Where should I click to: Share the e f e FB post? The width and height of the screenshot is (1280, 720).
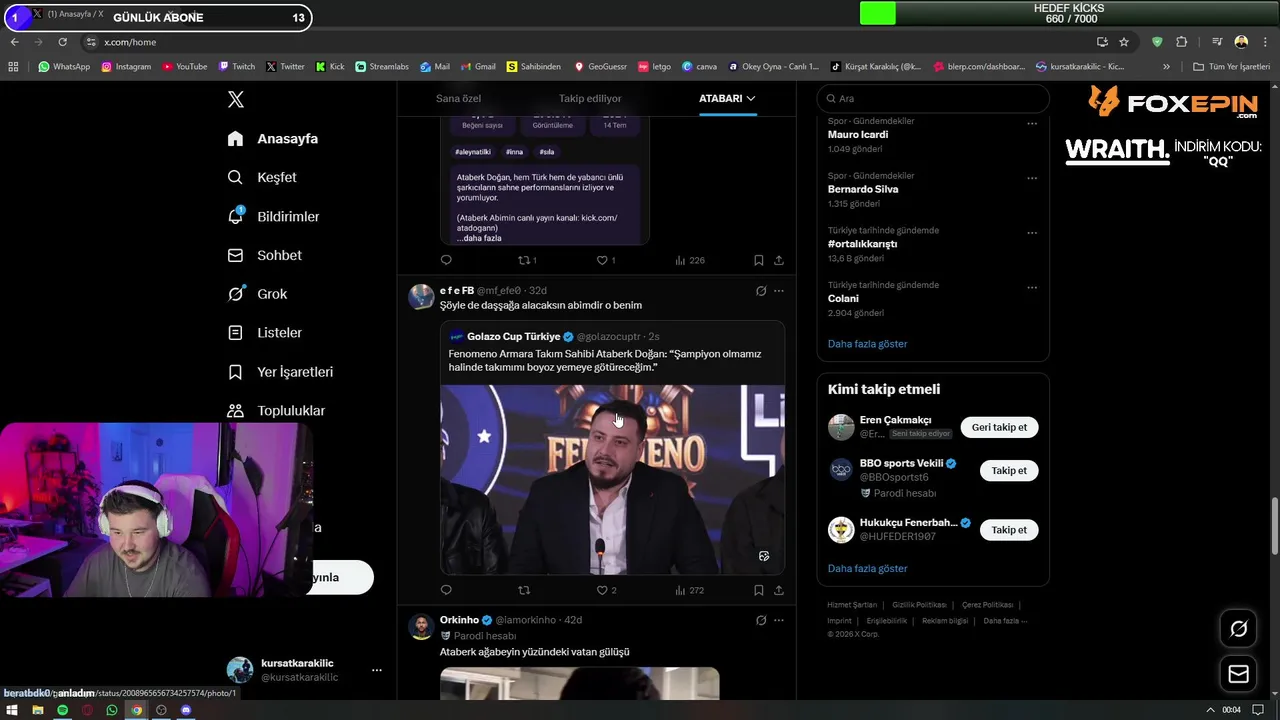(779, 590)
